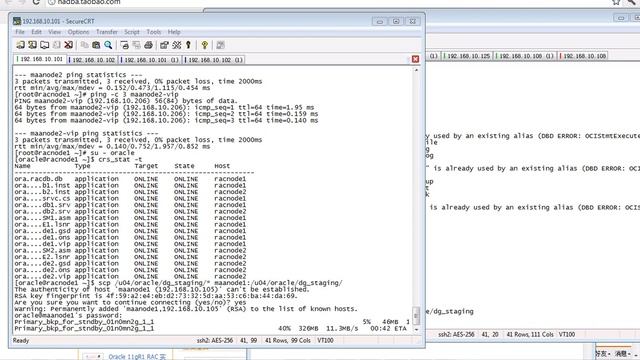This screenshot has width=640, height=360.
Task: Switch to the first 192.168.10.101 session tab
Action: (x=40, y=59)
